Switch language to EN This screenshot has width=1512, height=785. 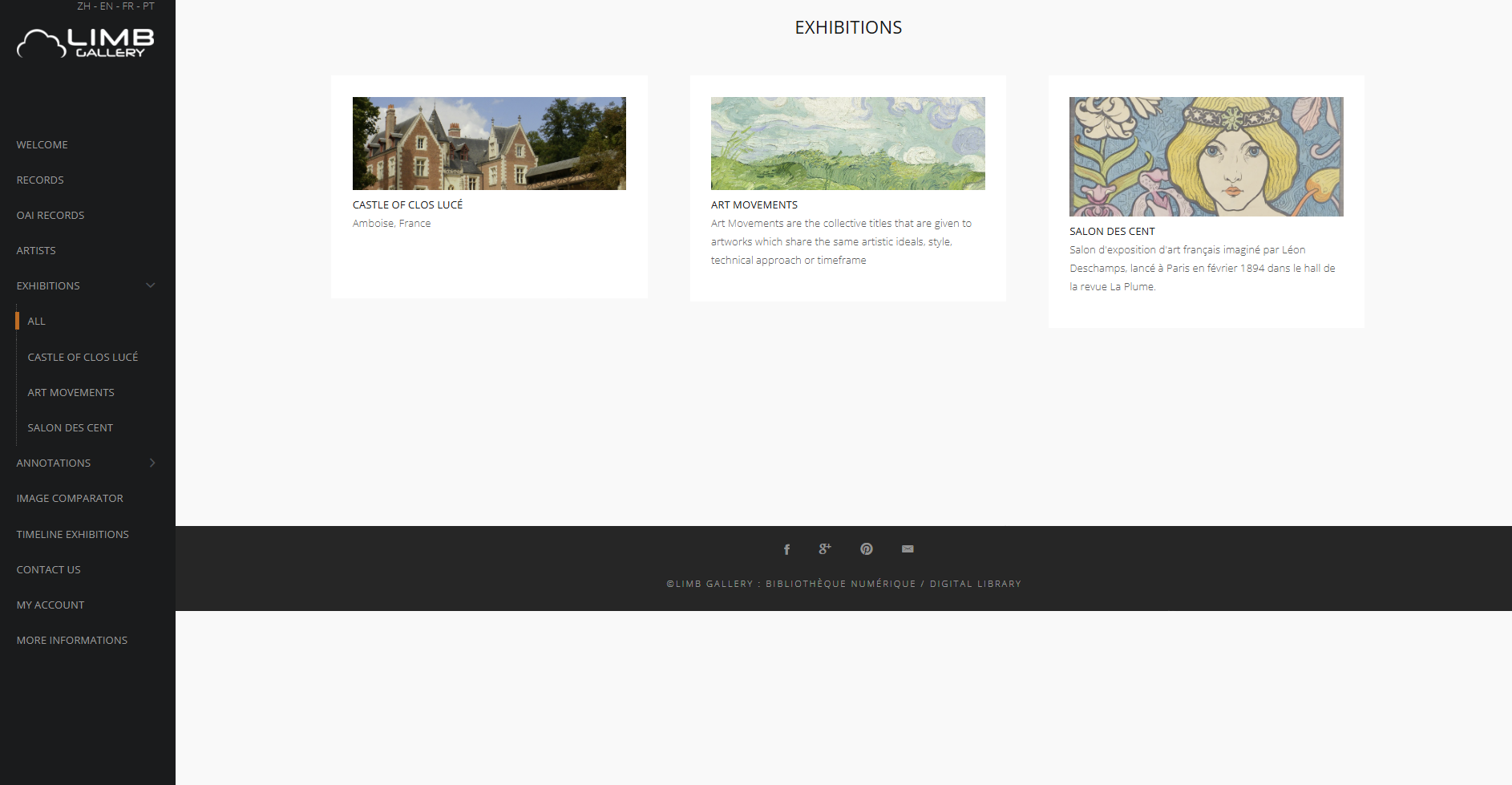tap(107, 6)
